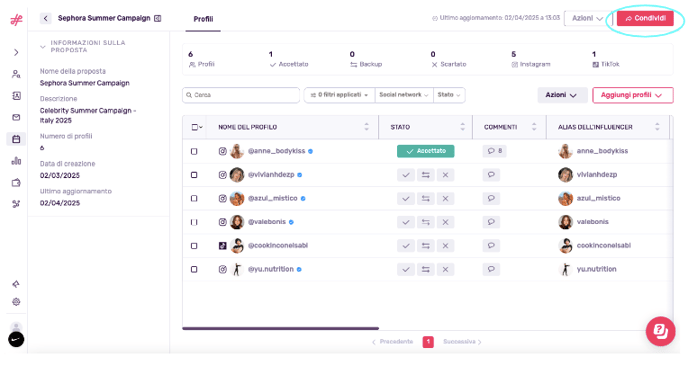Image resolution: width=688 pixels, height=366 pixels.
Task: Sort by the NOME DEL PROFILO column header
Action: [247, 127]
